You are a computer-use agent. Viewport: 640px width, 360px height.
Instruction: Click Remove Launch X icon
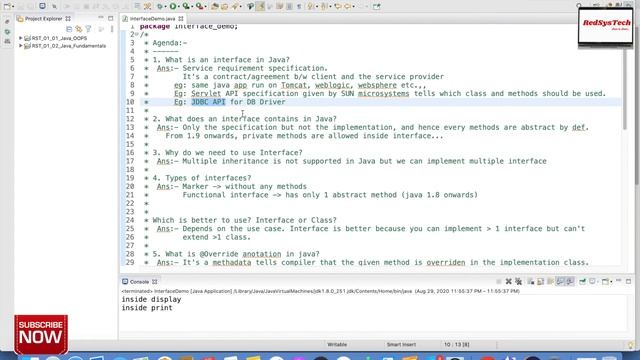(509, 282)
